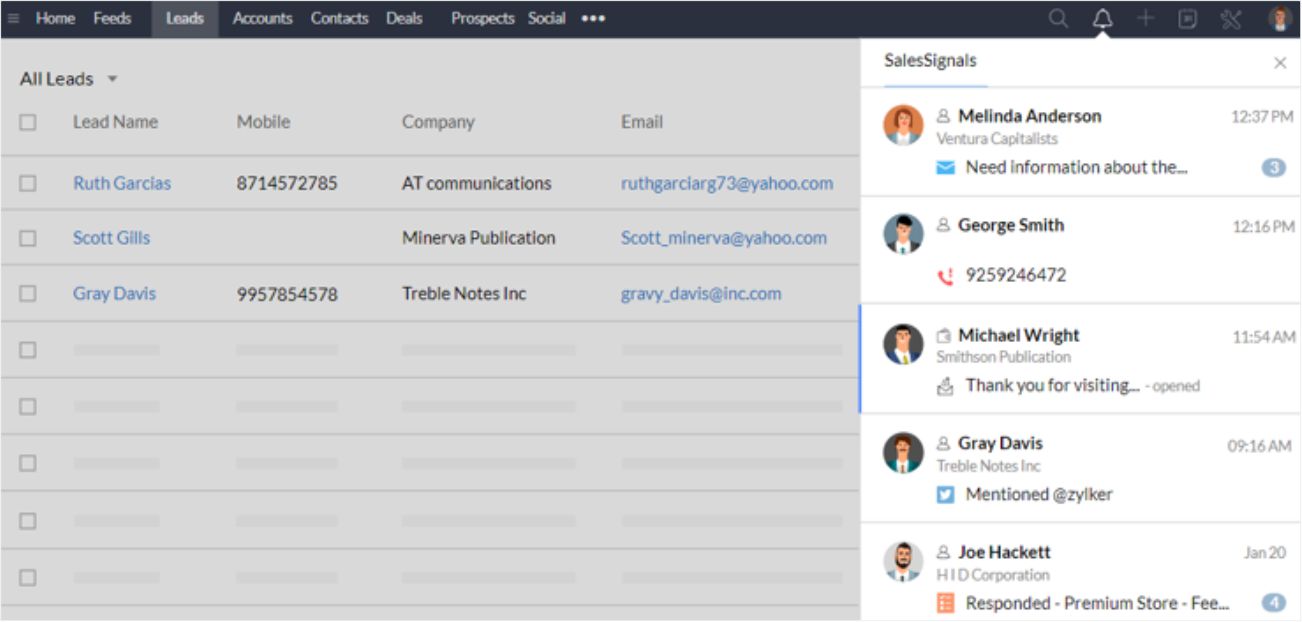Viewport: 1302px width, 622px height.
Task: Click email ruthgarciarg73@yahoo.com
Action: click(727, 183)
